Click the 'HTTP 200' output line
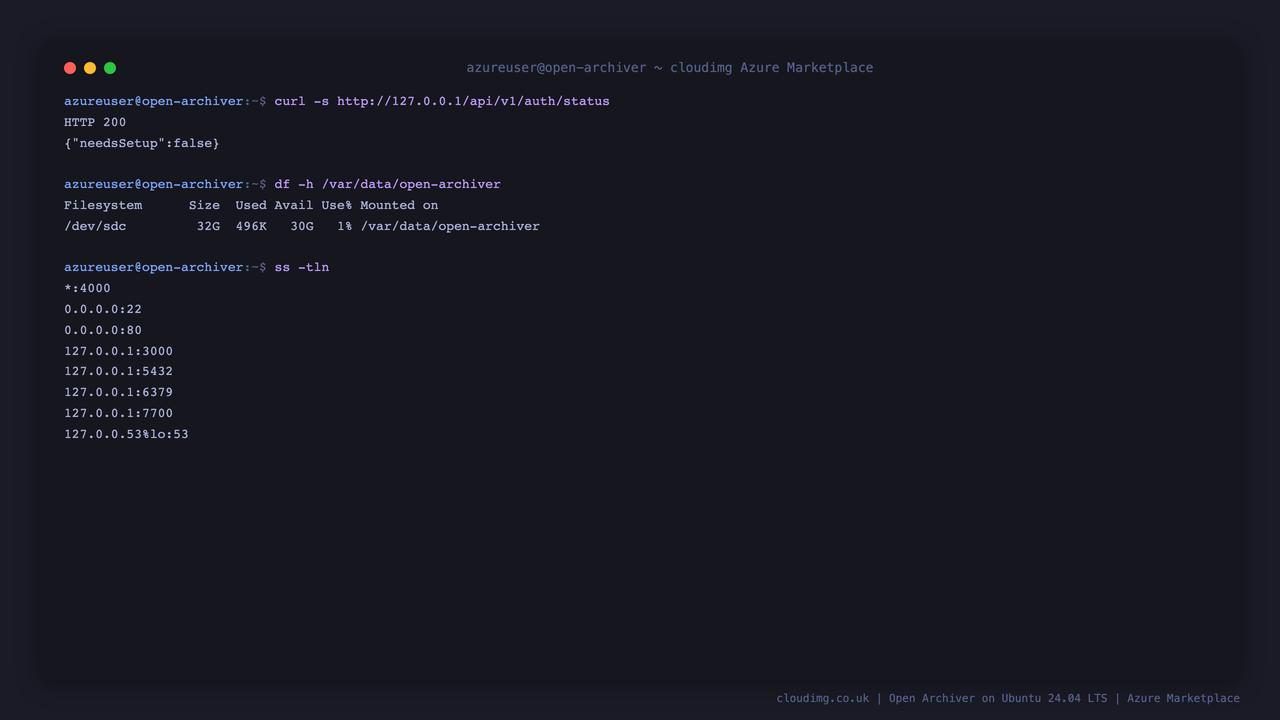This screenshot has width=1280, height=720. click(x=95, y=122)
